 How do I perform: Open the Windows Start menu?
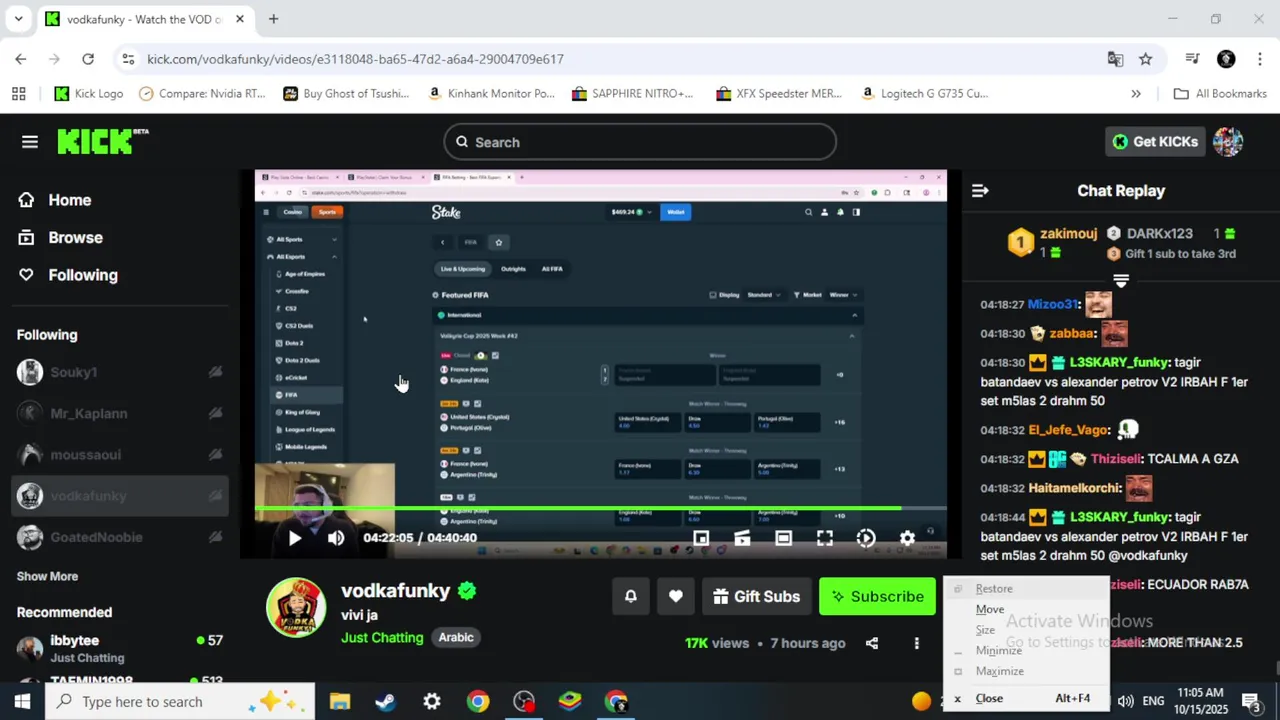point(22,702)
